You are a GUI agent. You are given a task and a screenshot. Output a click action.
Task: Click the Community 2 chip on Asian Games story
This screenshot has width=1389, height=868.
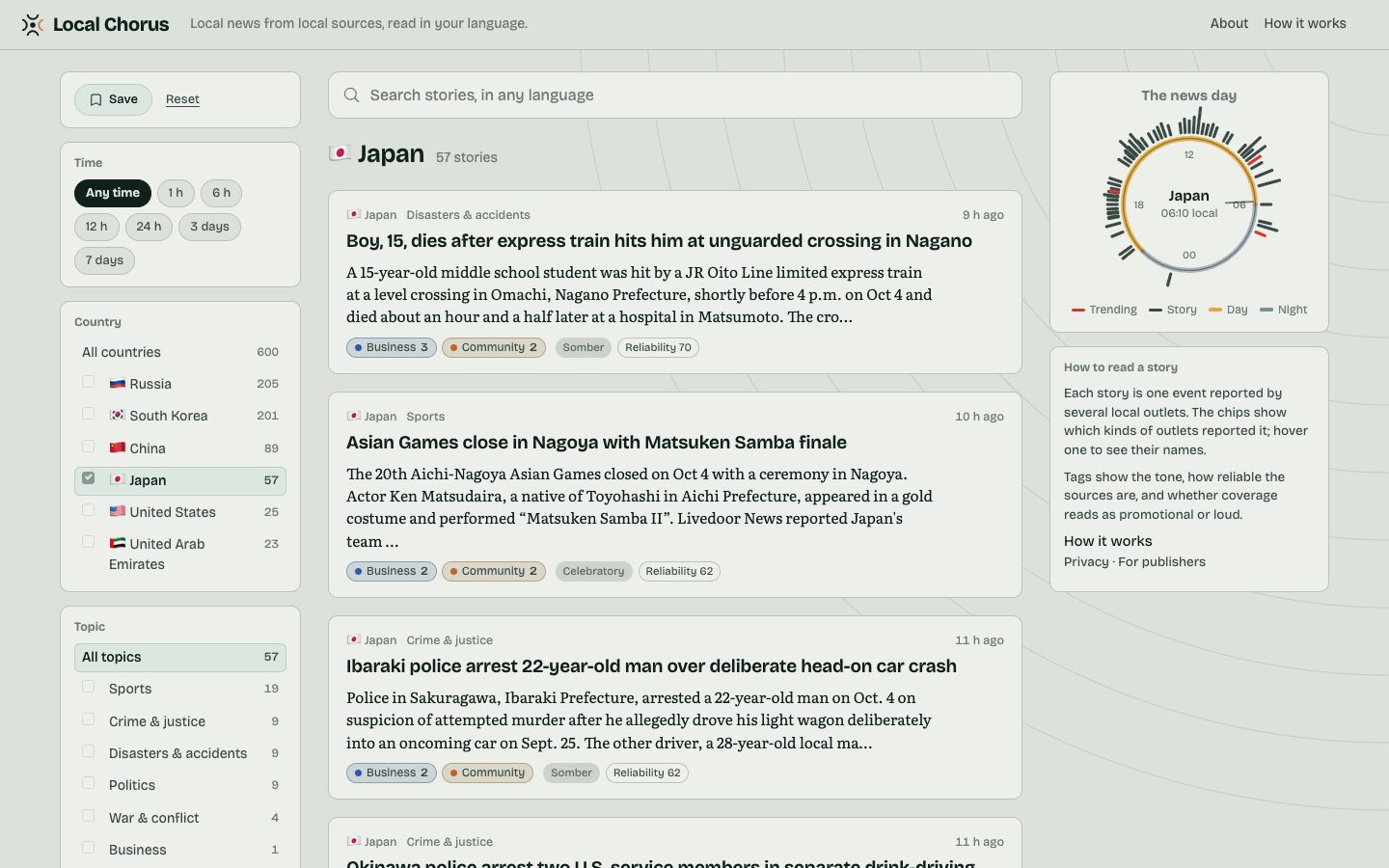pos(494,572)
